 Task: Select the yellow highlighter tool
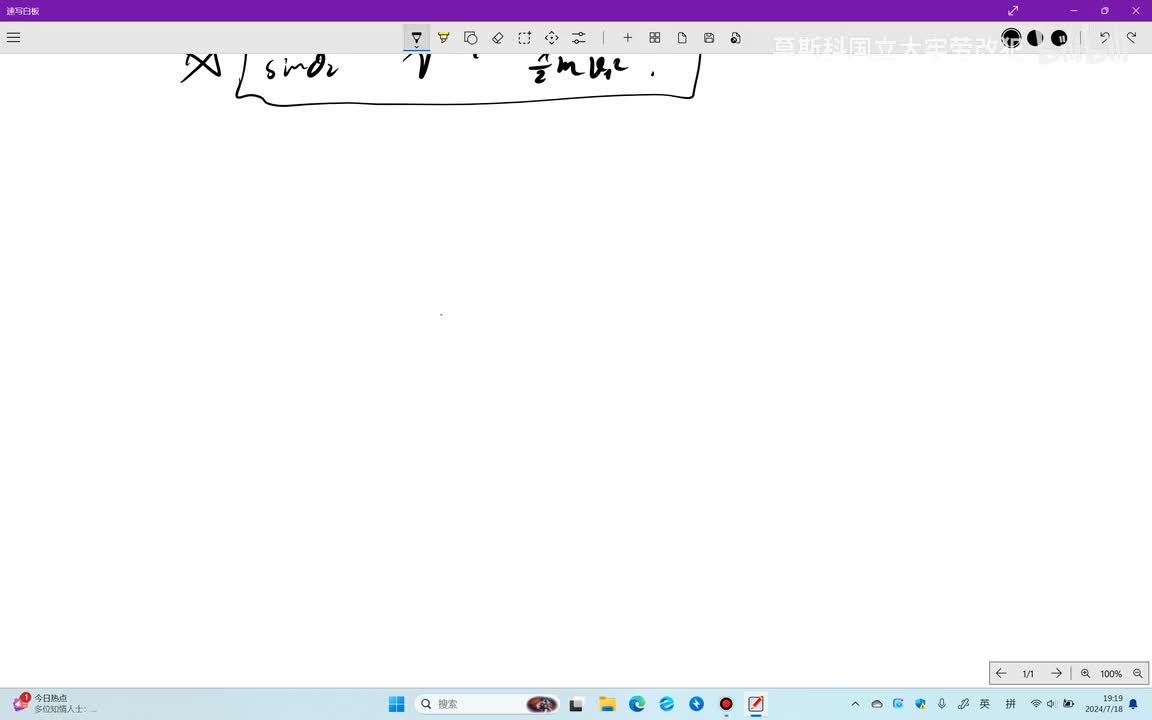(444, 37)
